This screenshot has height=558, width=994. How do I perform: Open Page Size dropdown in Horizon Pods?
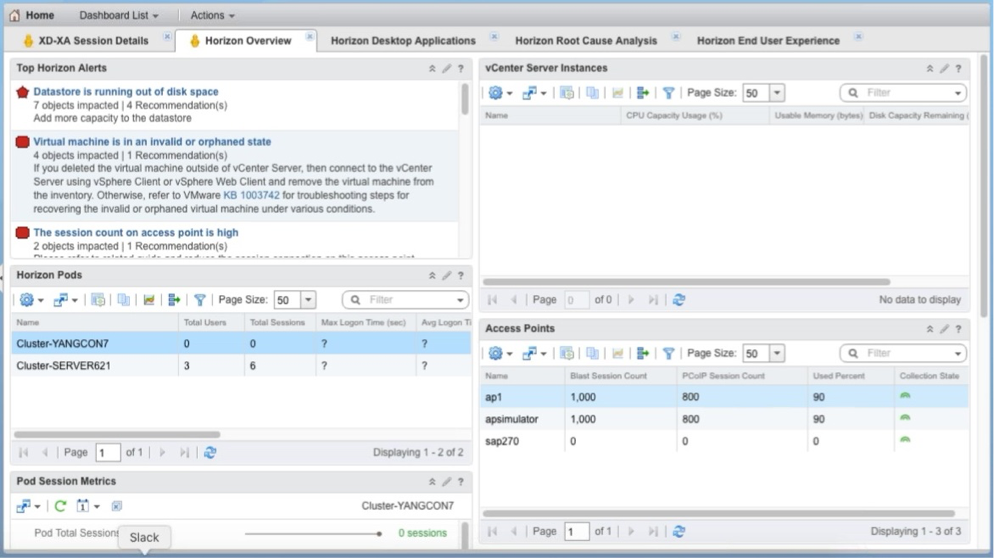pyautogui.click(x=308, y=300)
